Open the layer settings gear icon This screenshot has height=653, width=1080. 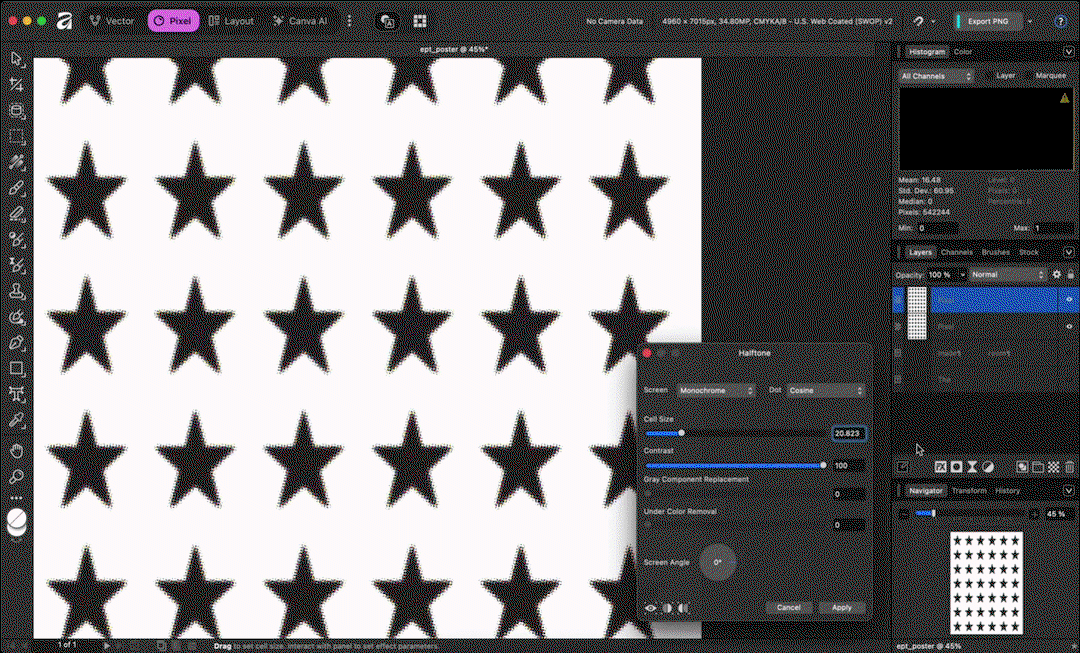pos(1057,274)
